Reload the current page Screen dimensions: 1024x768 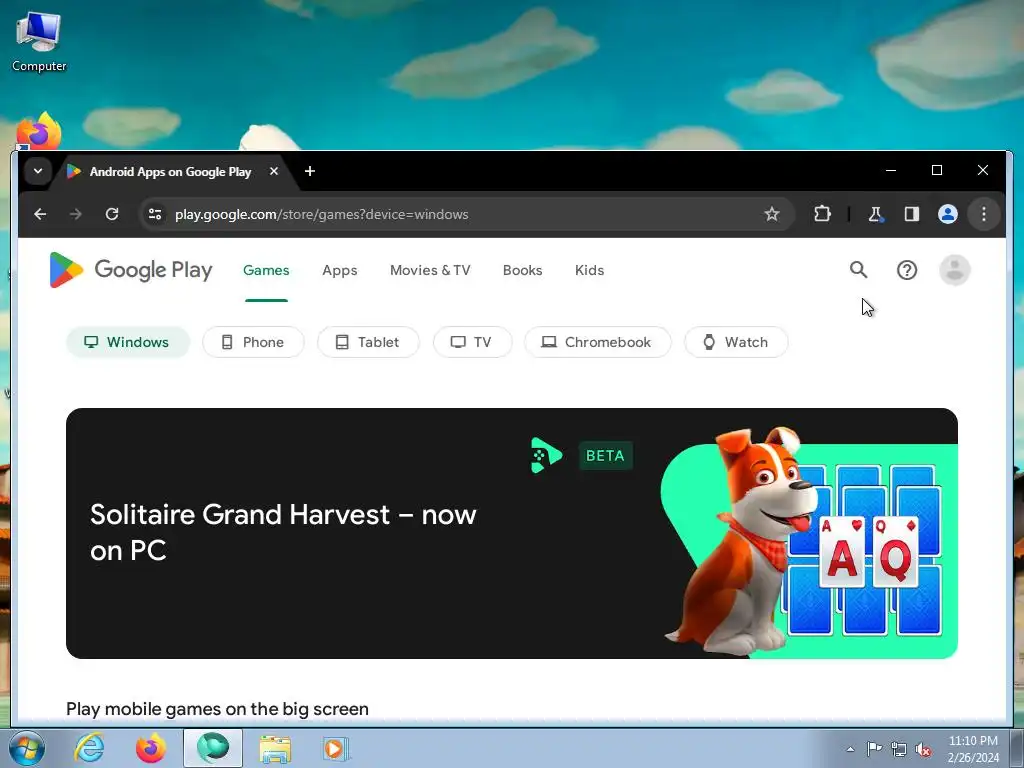pos(112,214)
